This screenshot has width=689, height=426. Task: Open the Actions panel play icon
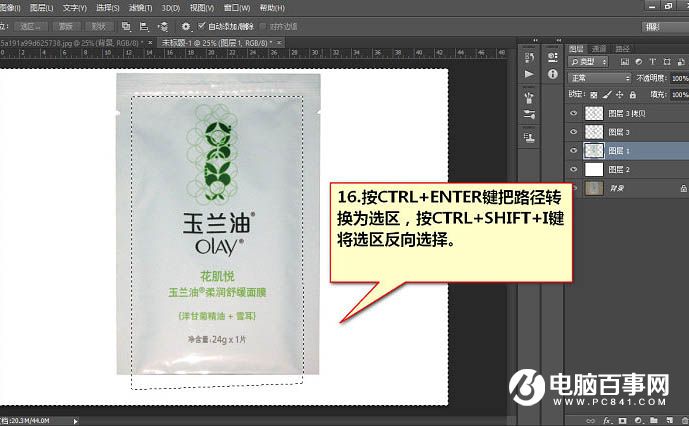coord(529,74)
